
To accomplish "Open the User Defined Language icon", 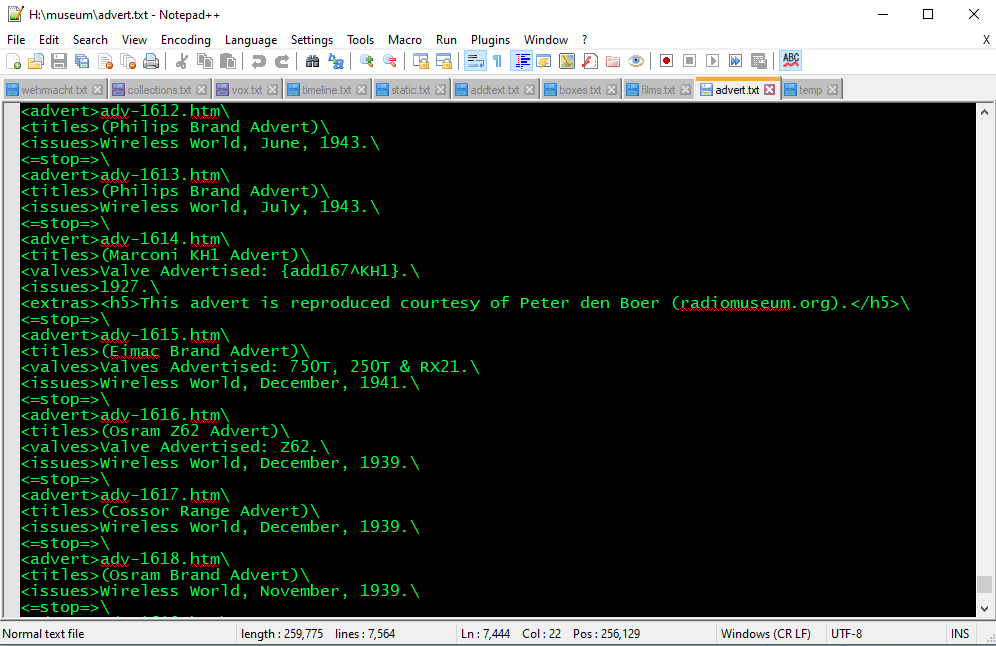I will [544, 61].
